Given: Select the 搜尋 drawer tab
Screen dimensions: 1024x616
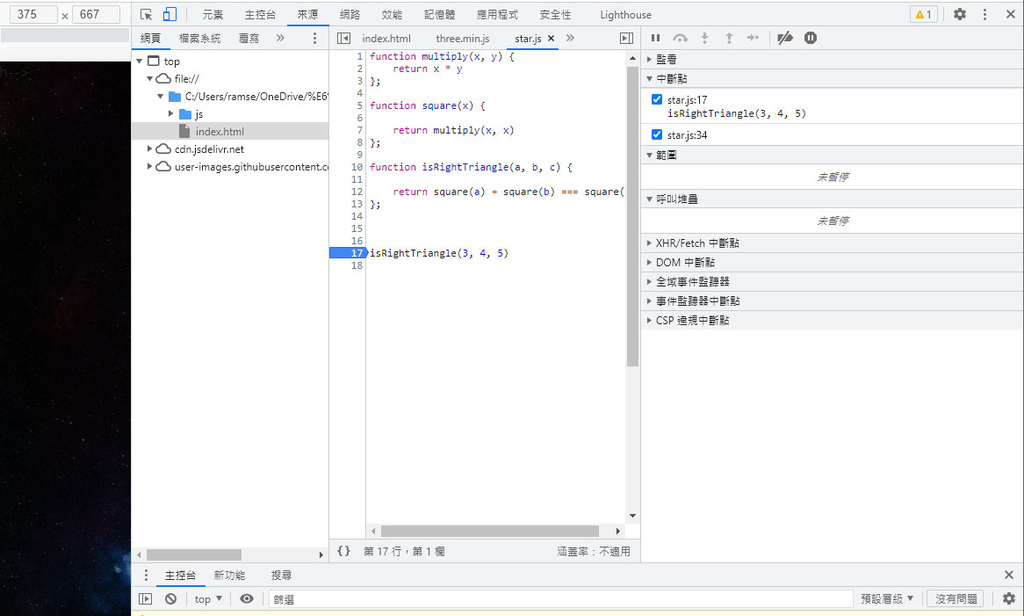Looking at the screenshot, I should coord(281,575).
